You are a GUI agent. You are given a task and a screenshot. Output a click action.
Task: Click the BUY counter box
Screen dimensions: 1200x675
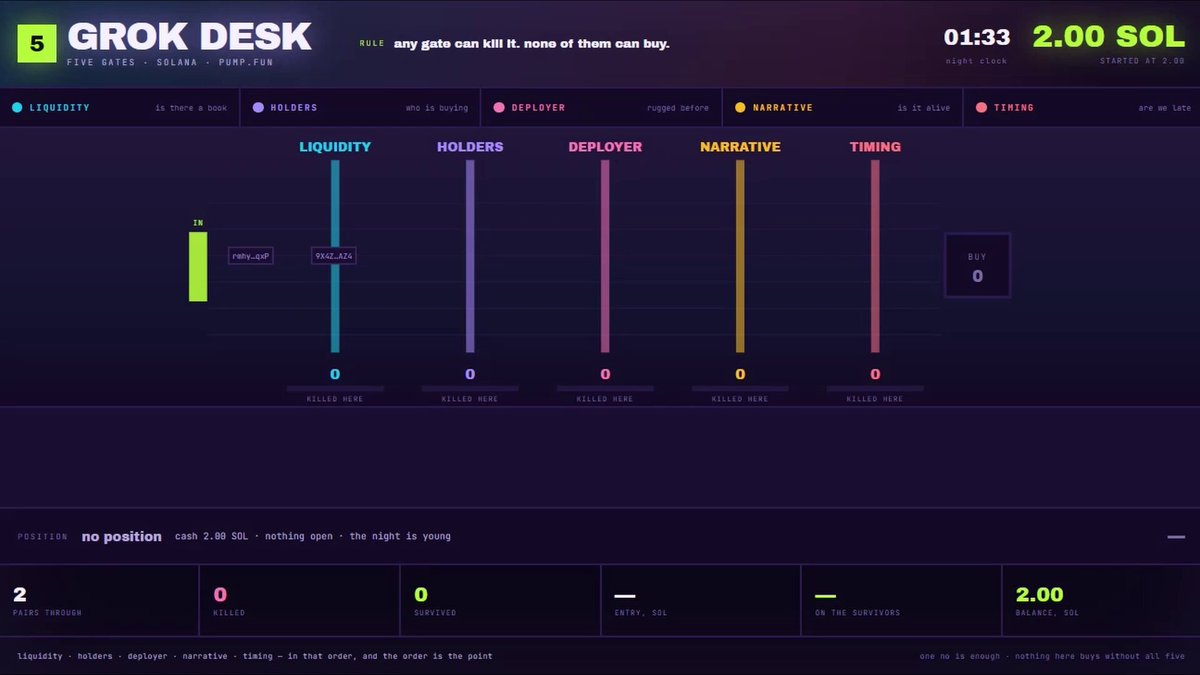tap(977, 266)
